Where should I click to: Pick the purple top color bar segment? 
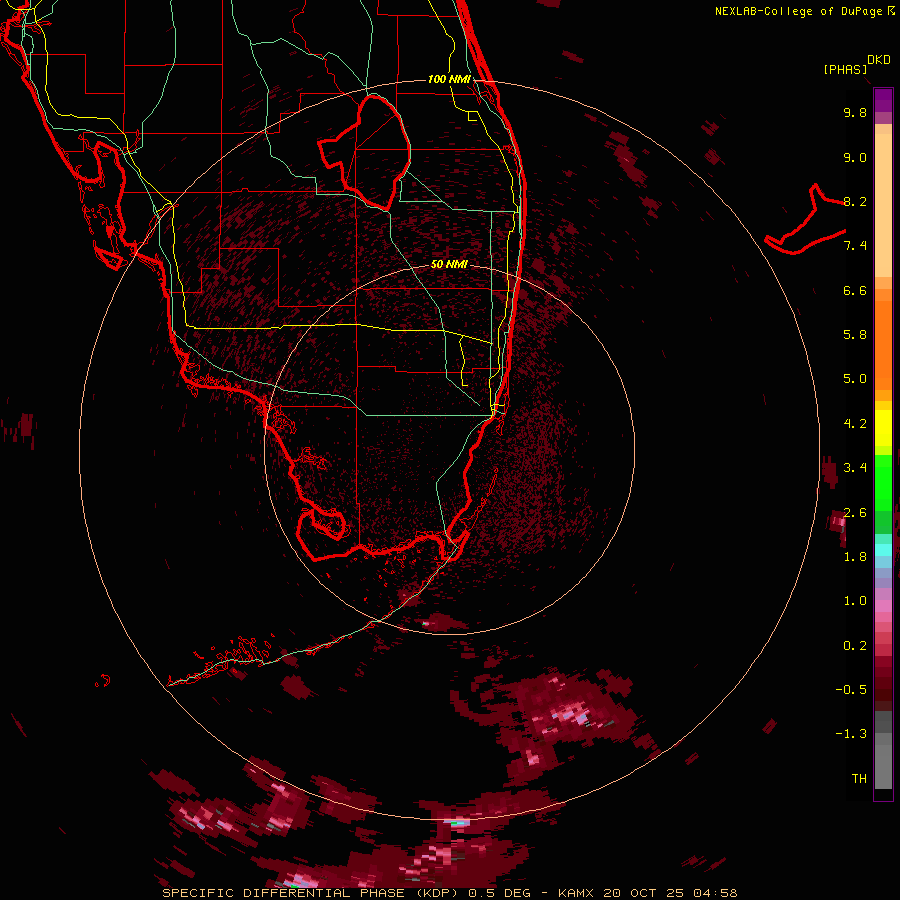point(883,100)
